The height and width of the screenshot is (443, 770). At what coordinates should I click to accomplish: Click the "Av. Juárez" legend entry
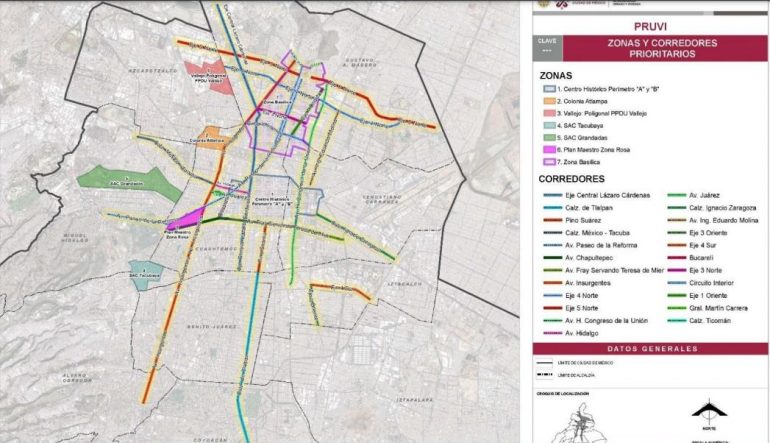coord(694,195)
